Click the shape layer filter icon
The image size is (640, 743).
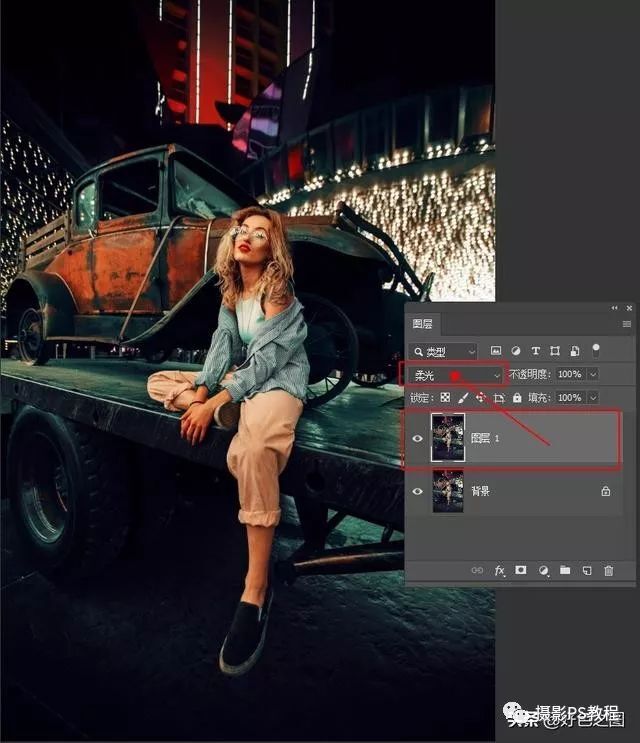[555, 351]
